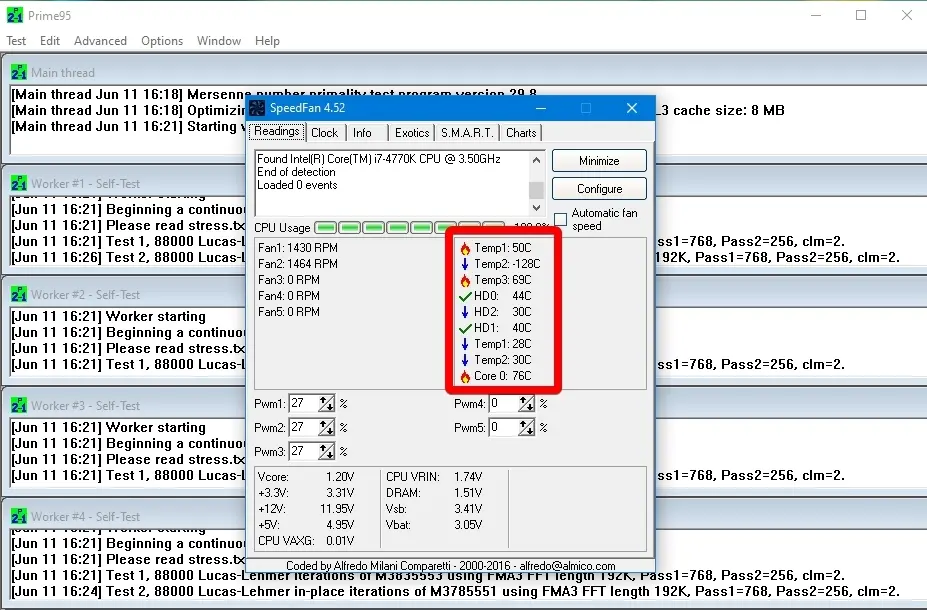Image resolution: width=927 pixels, height=610 pixels.
Task: Click the Main thread window icon
Action: coord(19,72)
